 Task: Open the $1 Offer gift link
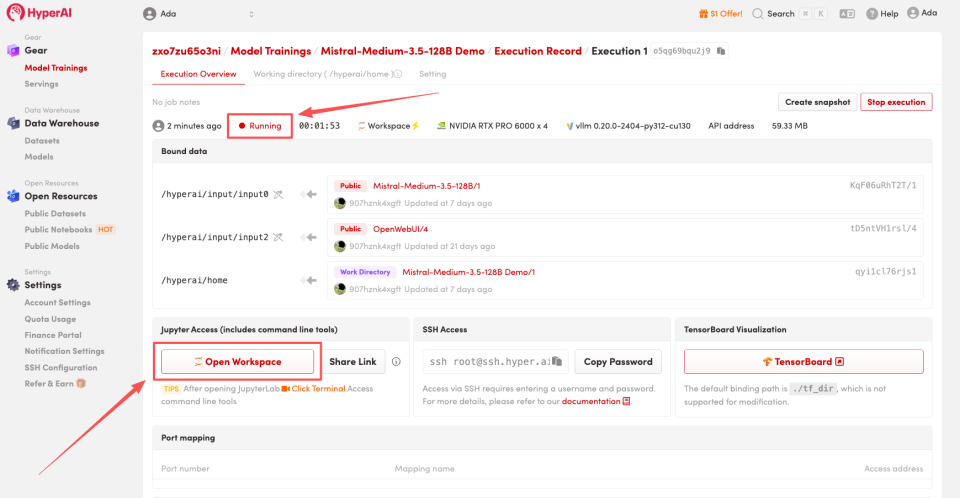coord(721,13)
